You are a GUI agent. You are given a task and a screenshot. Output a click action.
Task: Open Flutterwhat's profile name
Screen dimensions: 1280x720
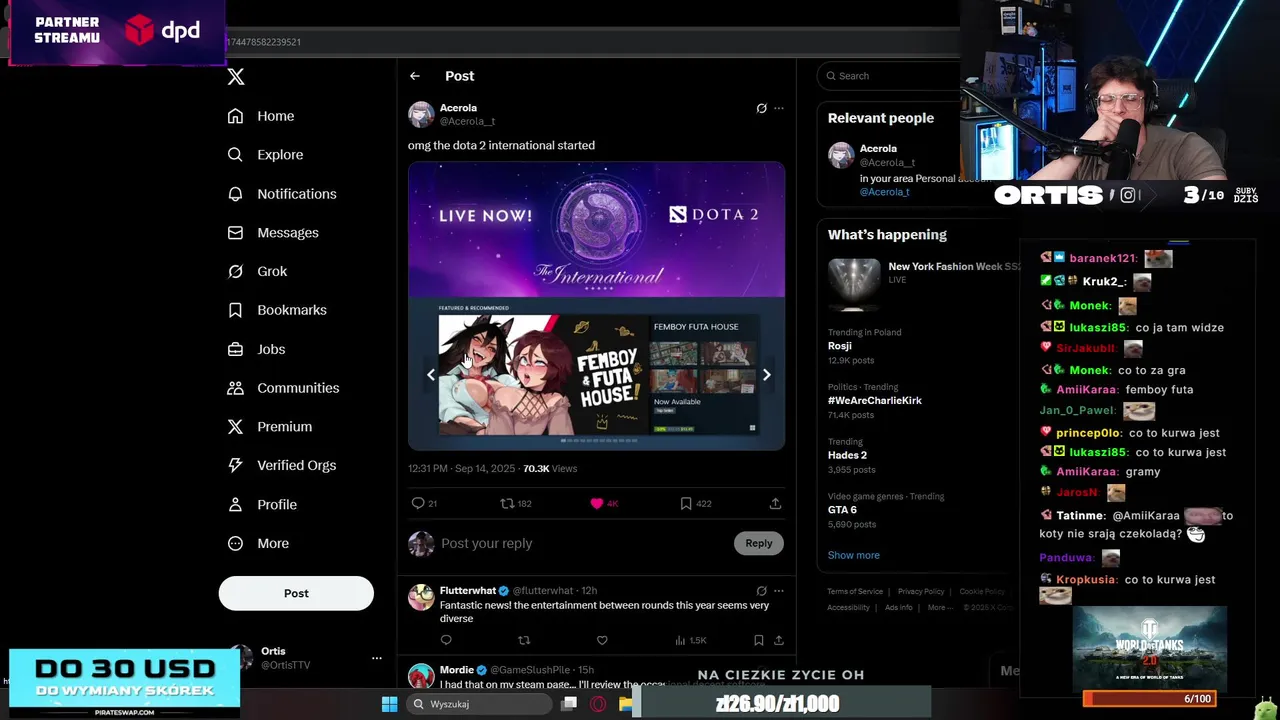click(468, 591)
